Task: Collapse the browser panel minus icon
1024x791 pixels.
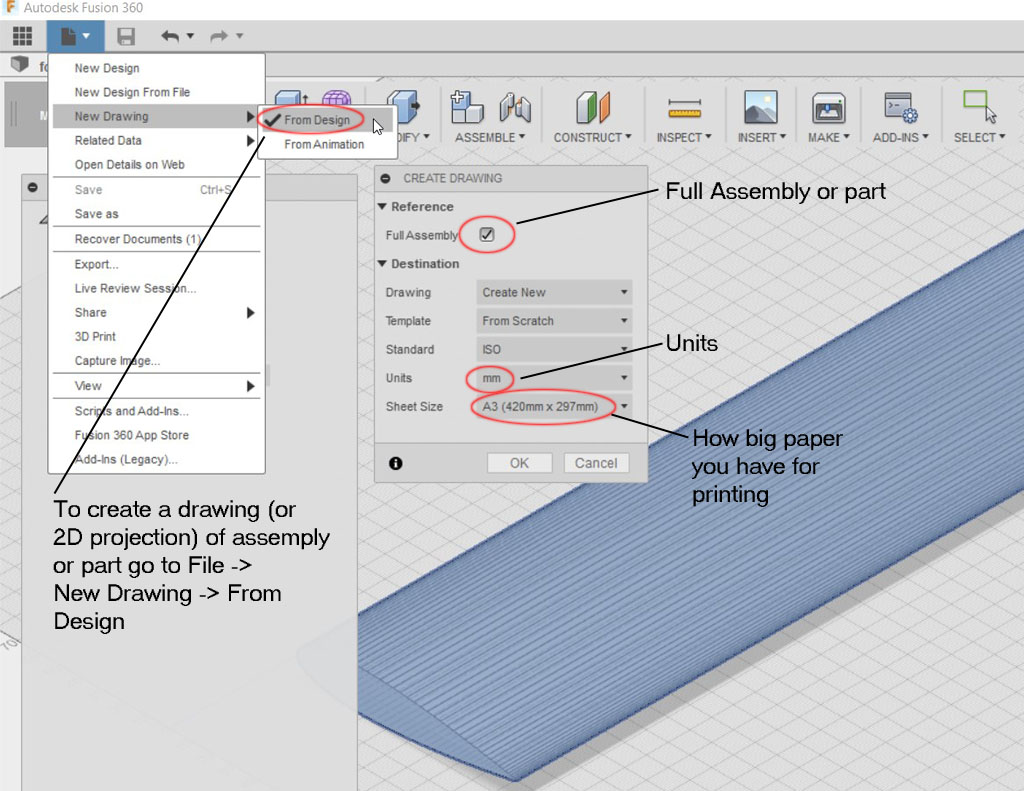Action: [x=33, y=187]
